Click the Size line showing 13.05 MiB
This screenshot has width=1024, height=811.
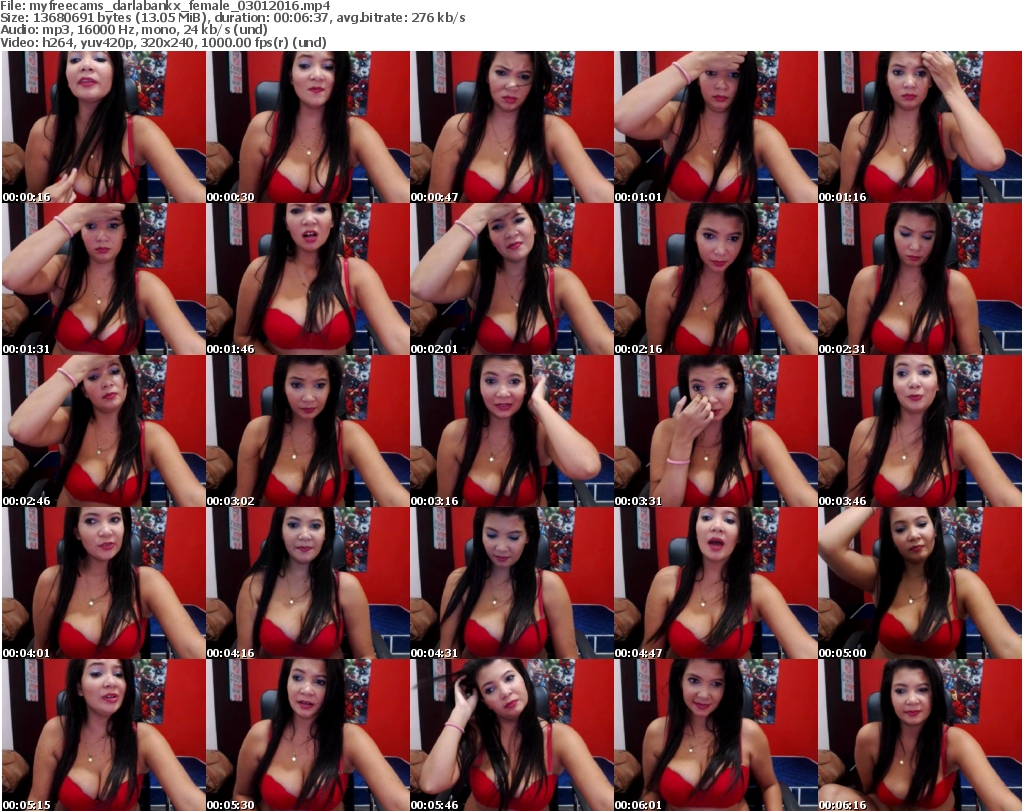point(232,18)
